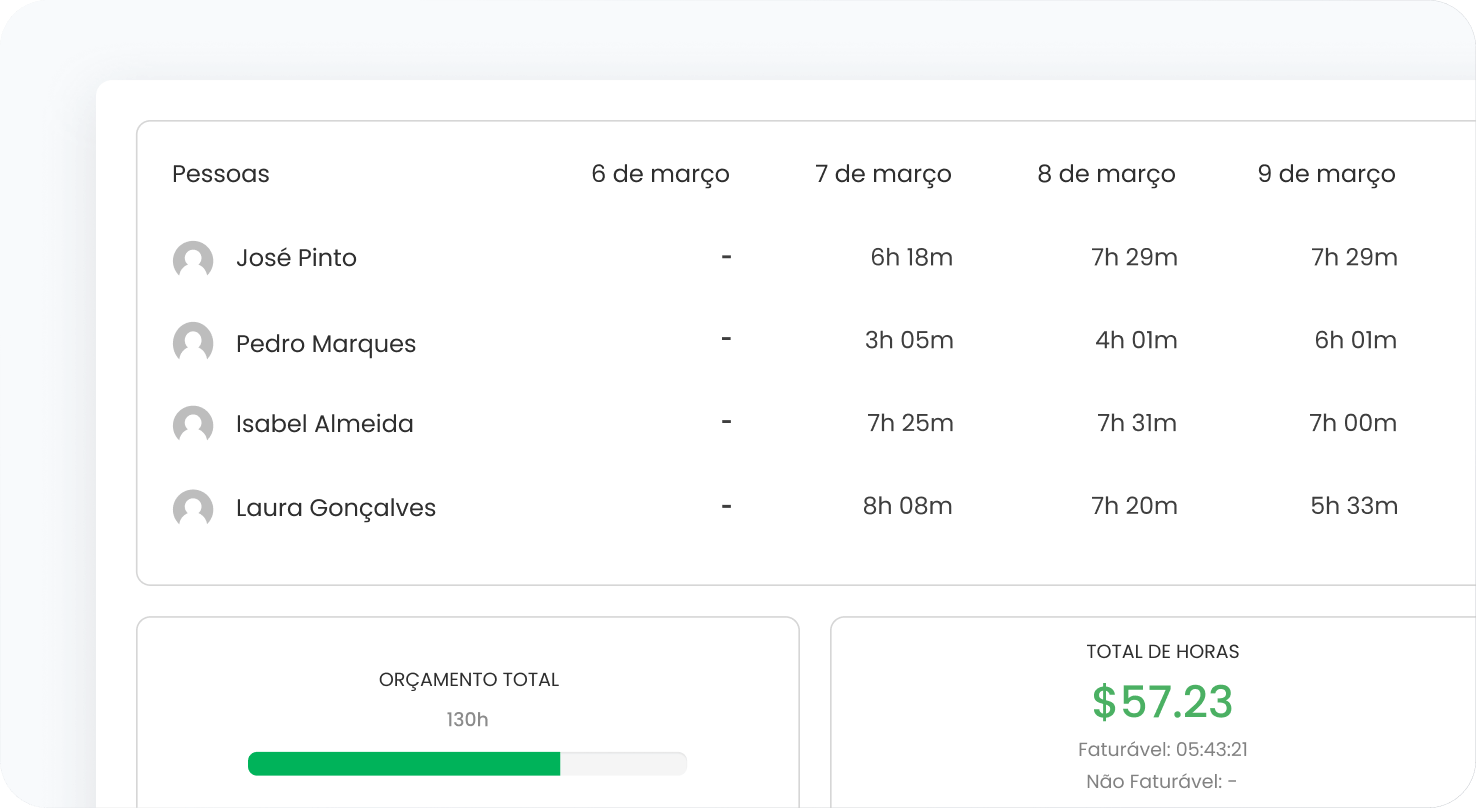Click Pedro Marques' avatar icon
1476x808 pixels.
coord(193,343)
